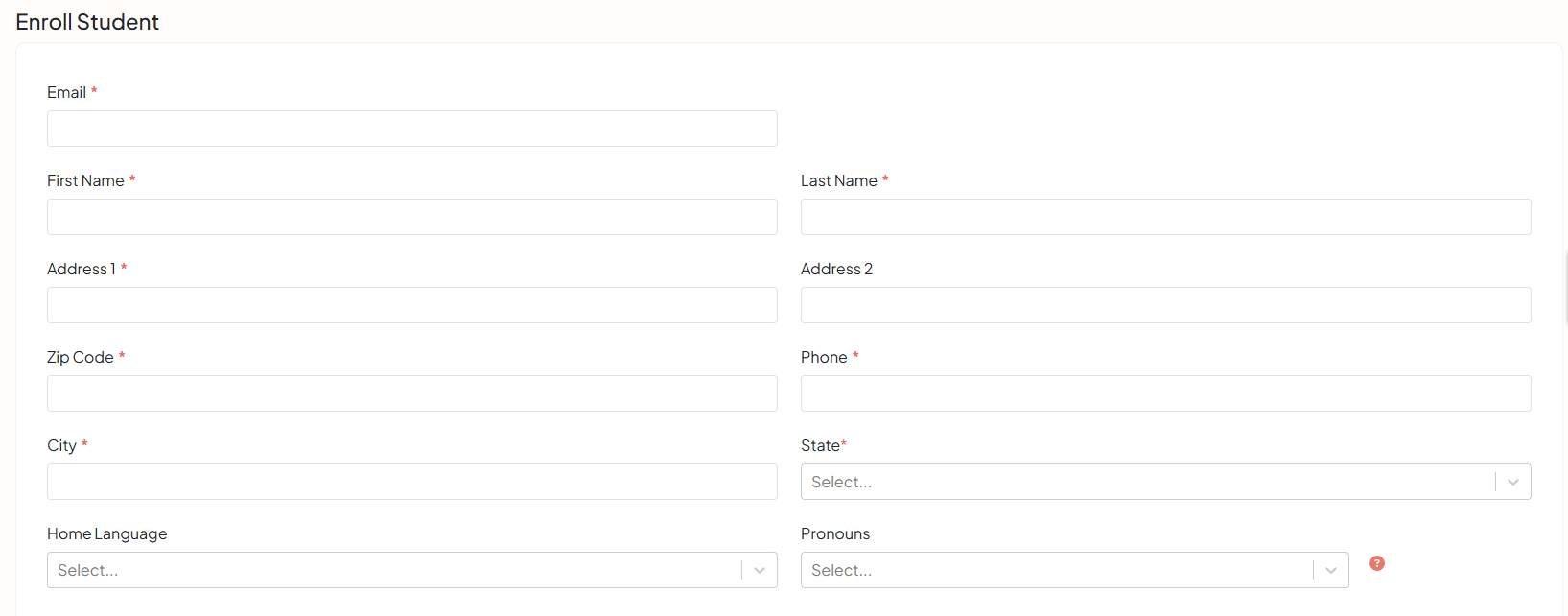Open the Pronouns select box

pos(1075,570)
